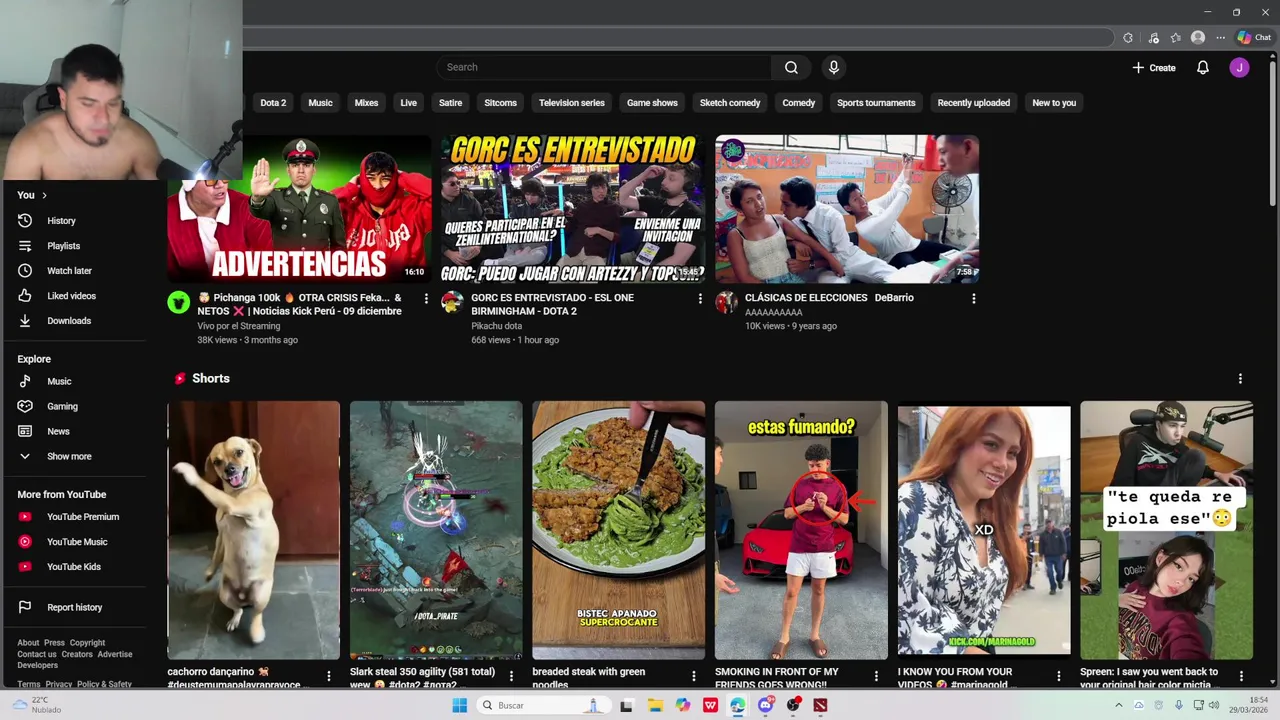This screenshot has height=720, width=1280.
Task: Click the YouTube search magnifier button
Action: (791, 67)
